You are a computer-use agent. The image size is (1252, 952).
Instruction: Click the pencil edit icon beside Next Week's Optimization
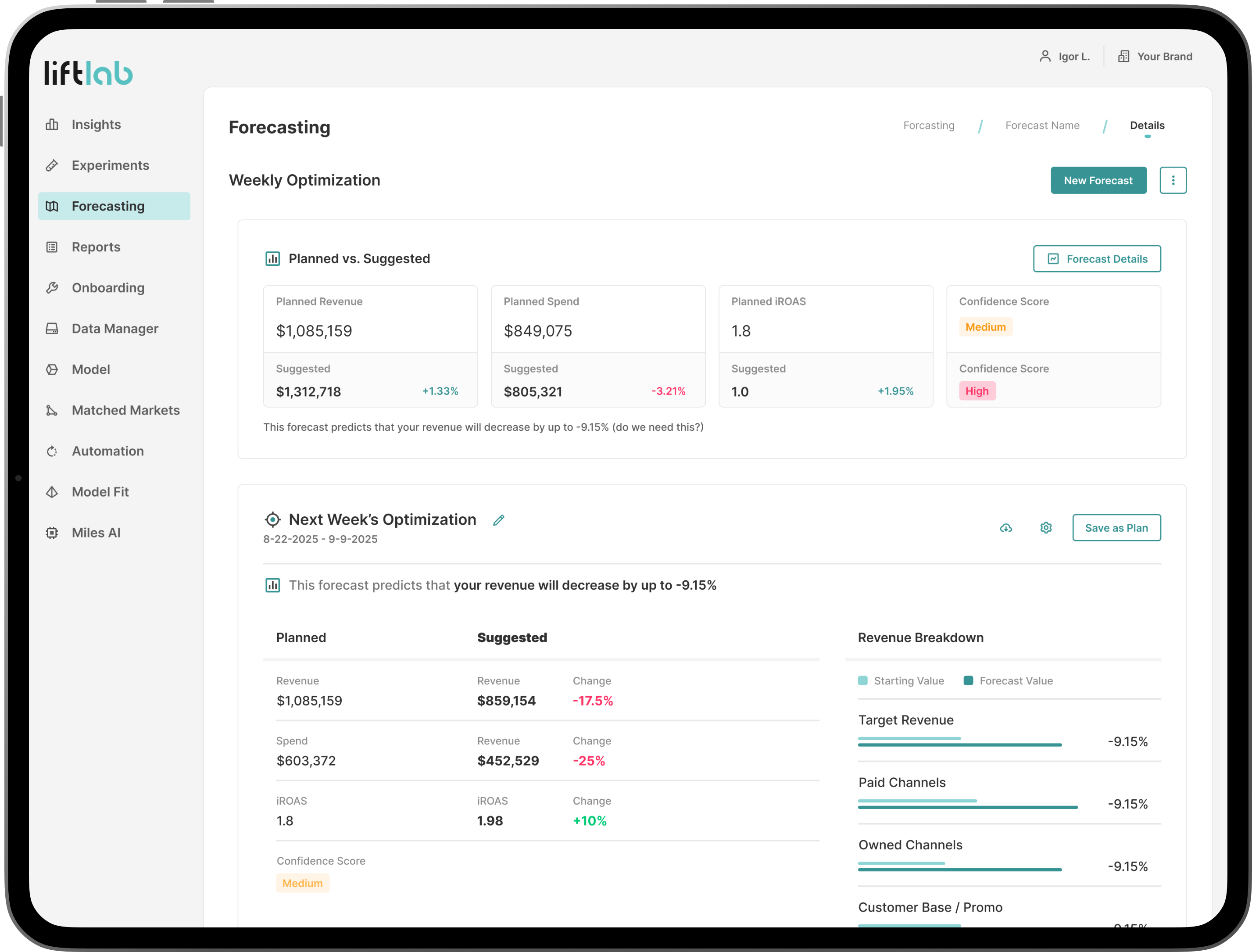[498, 520]
